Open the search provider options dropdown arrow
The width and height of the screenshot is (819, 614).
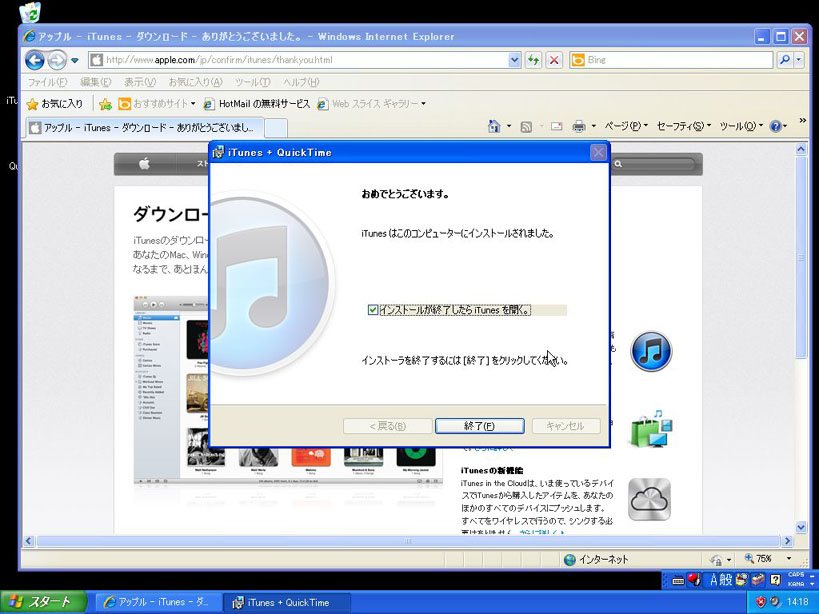[x=799, y=60]
